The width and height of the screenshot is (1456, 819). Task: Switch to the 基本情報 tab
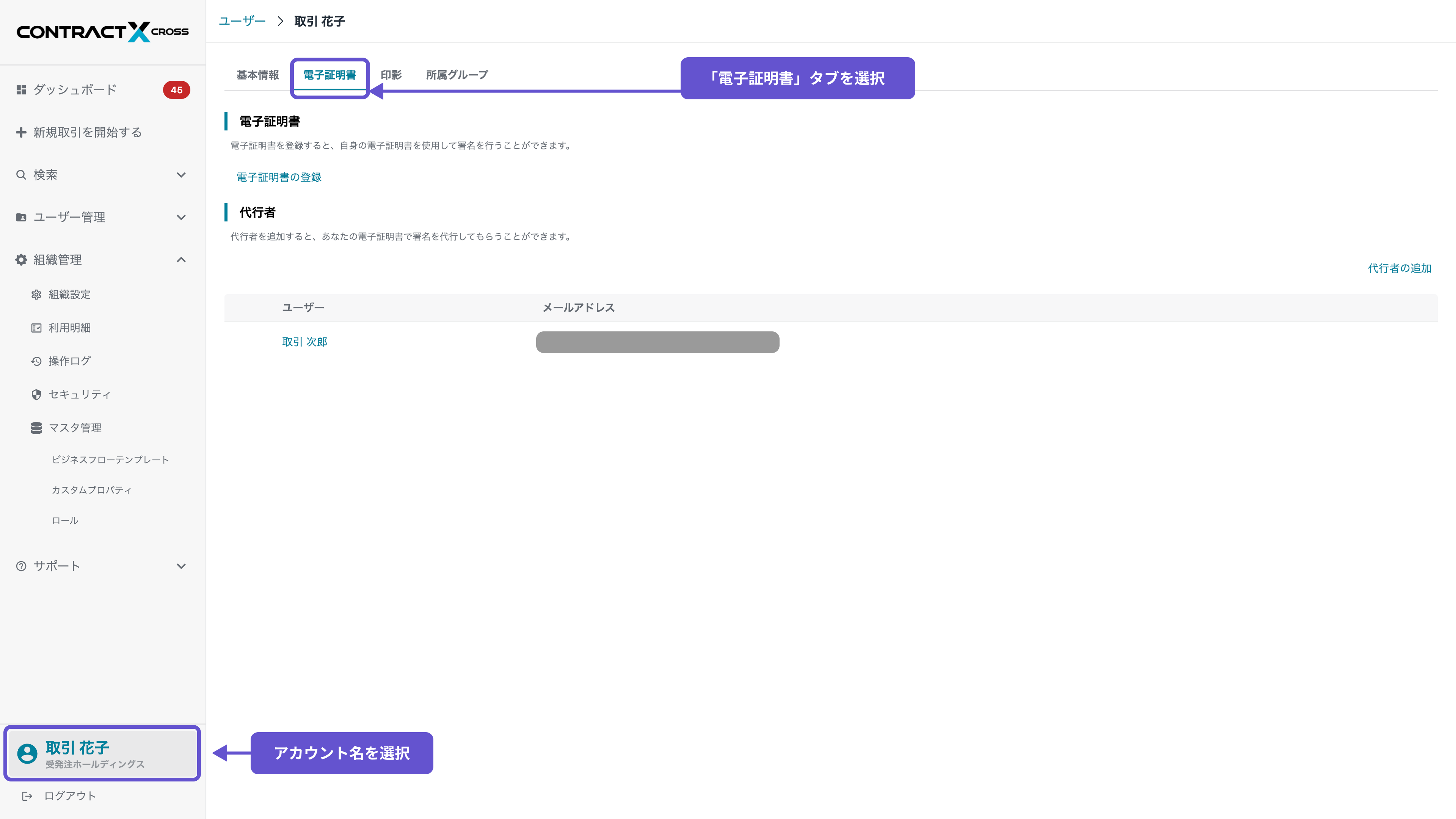click(x=257, y=75)
